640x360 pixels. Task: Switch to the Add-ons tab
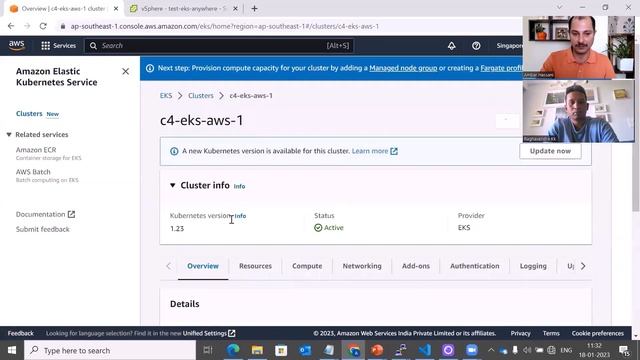point(416,266)
